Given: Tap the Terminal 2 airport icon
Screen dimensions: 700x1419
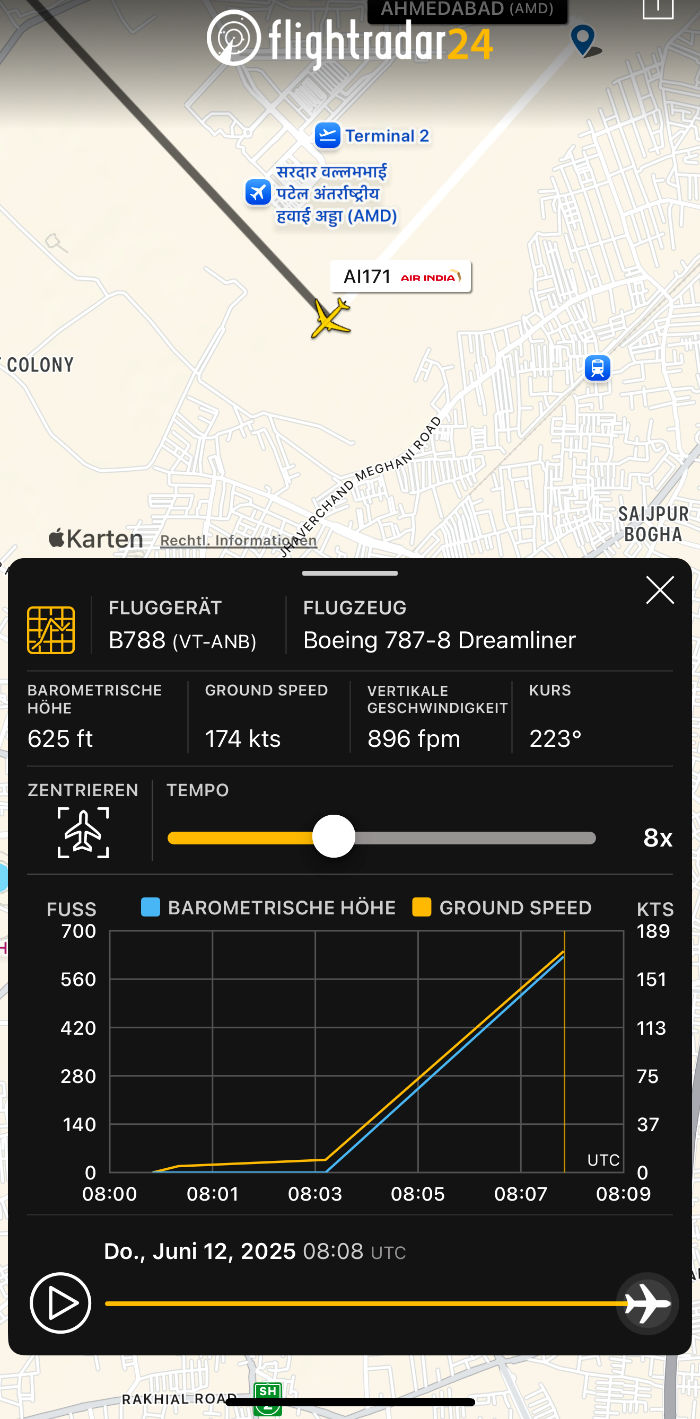Looking at the screenshot, I should 327,136.
